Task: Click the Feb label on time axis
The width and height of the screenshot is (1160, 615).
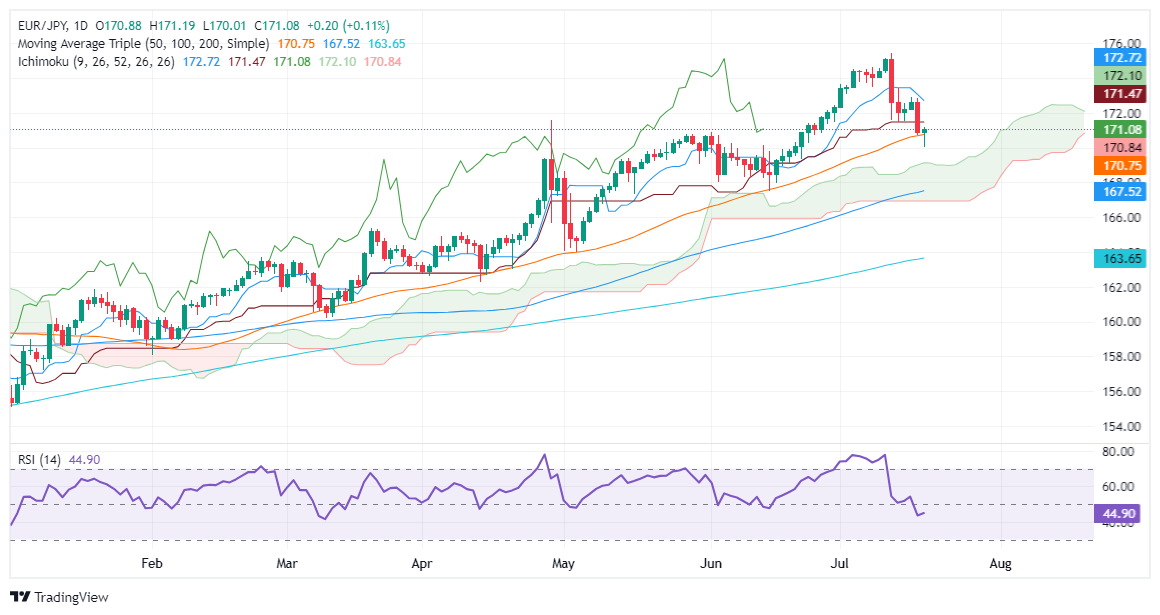Action: click(x=151, y=564)
